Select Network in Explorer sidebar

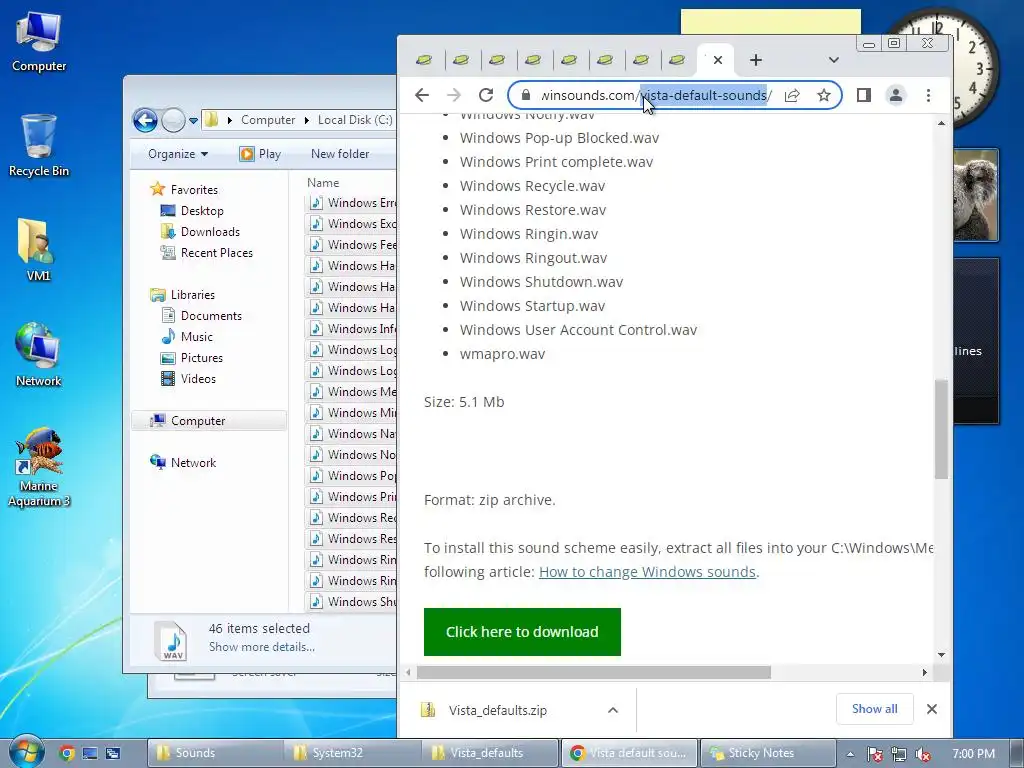193,462
